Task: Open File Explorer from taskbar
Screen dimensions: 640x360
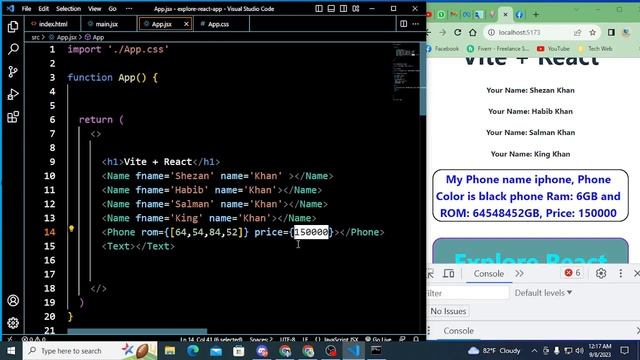Action: pos(170,351)
